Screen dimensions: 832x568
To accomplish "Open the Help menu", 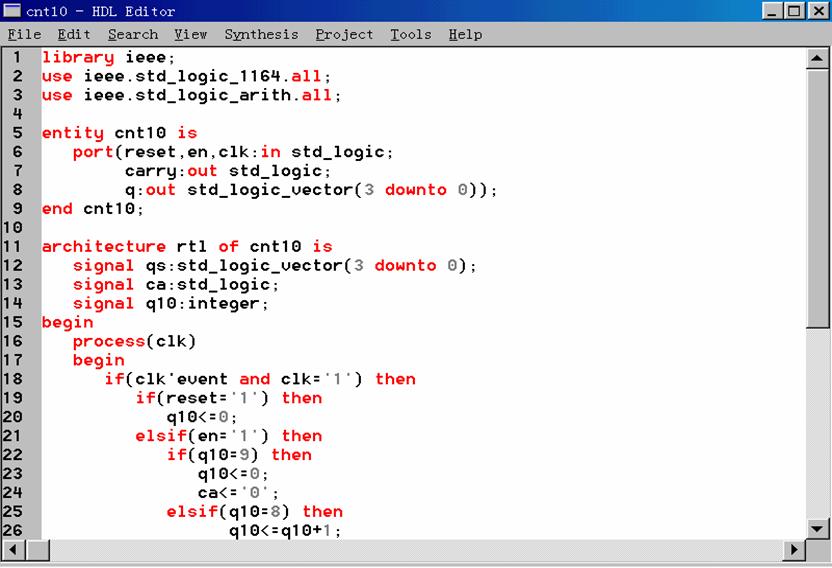I will pyautogui.click(x=465, y=35).
